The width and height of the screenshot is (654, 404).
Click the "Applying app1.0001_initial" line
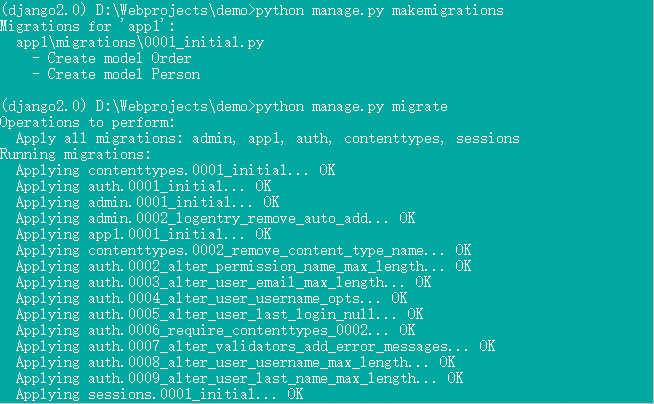[x=143, y=234]
